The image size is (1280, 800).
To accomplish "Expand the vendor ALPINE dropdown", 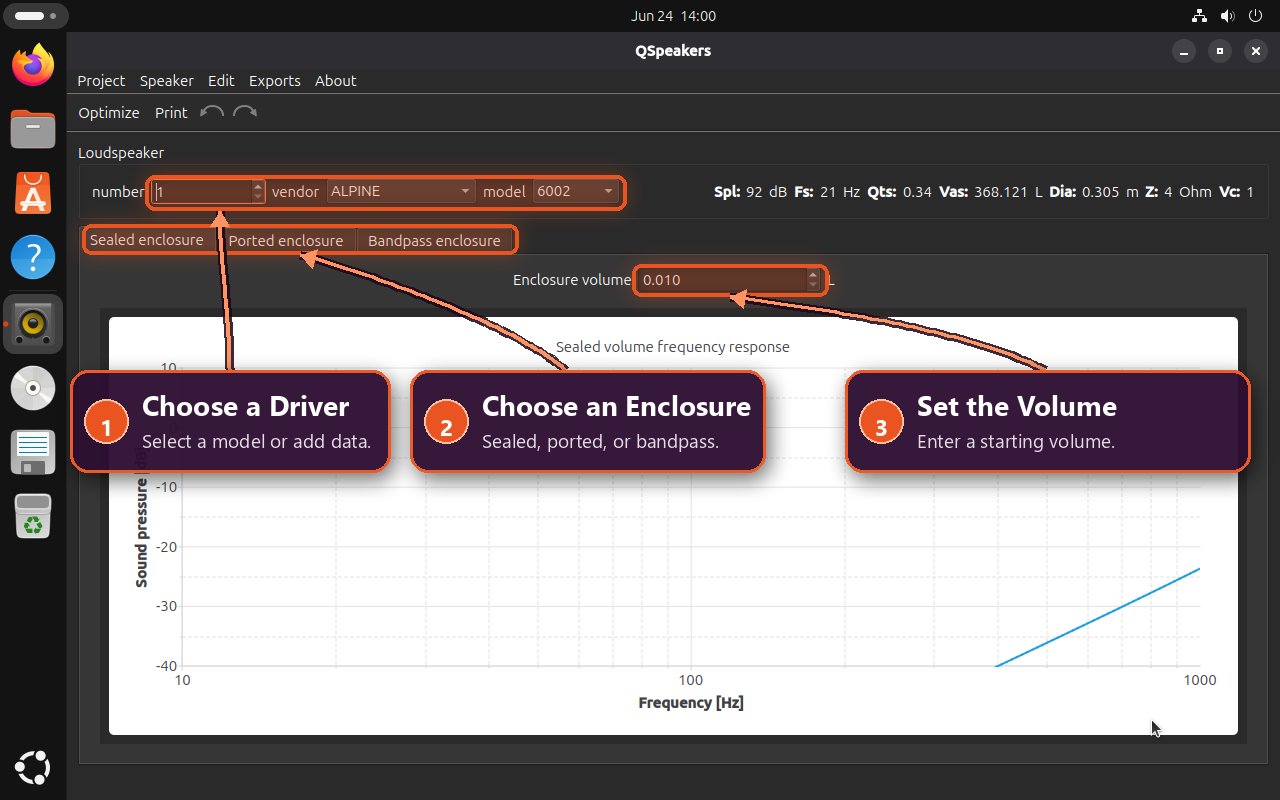I will [x=400, y=191].
